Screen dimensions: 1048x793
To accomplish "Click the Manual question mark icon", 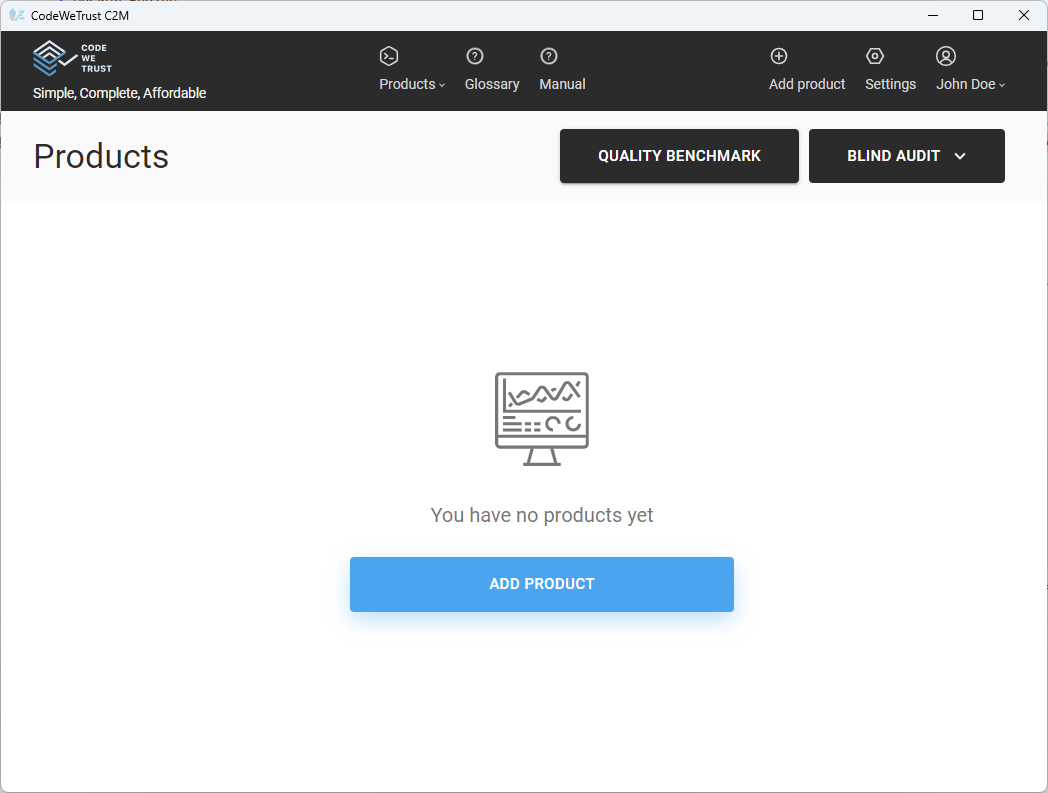I will click(x=549, y=56).
